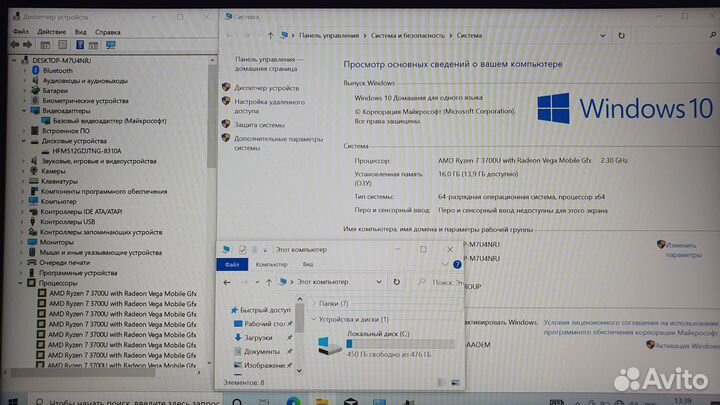The image size is (720, 405).
Task: Click the Windows Start button
Action: click(x=13, y=401)
